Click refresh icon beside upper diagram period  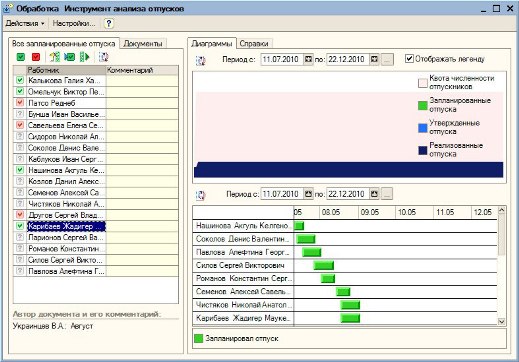pyautogui.click(x=201, y=60)
